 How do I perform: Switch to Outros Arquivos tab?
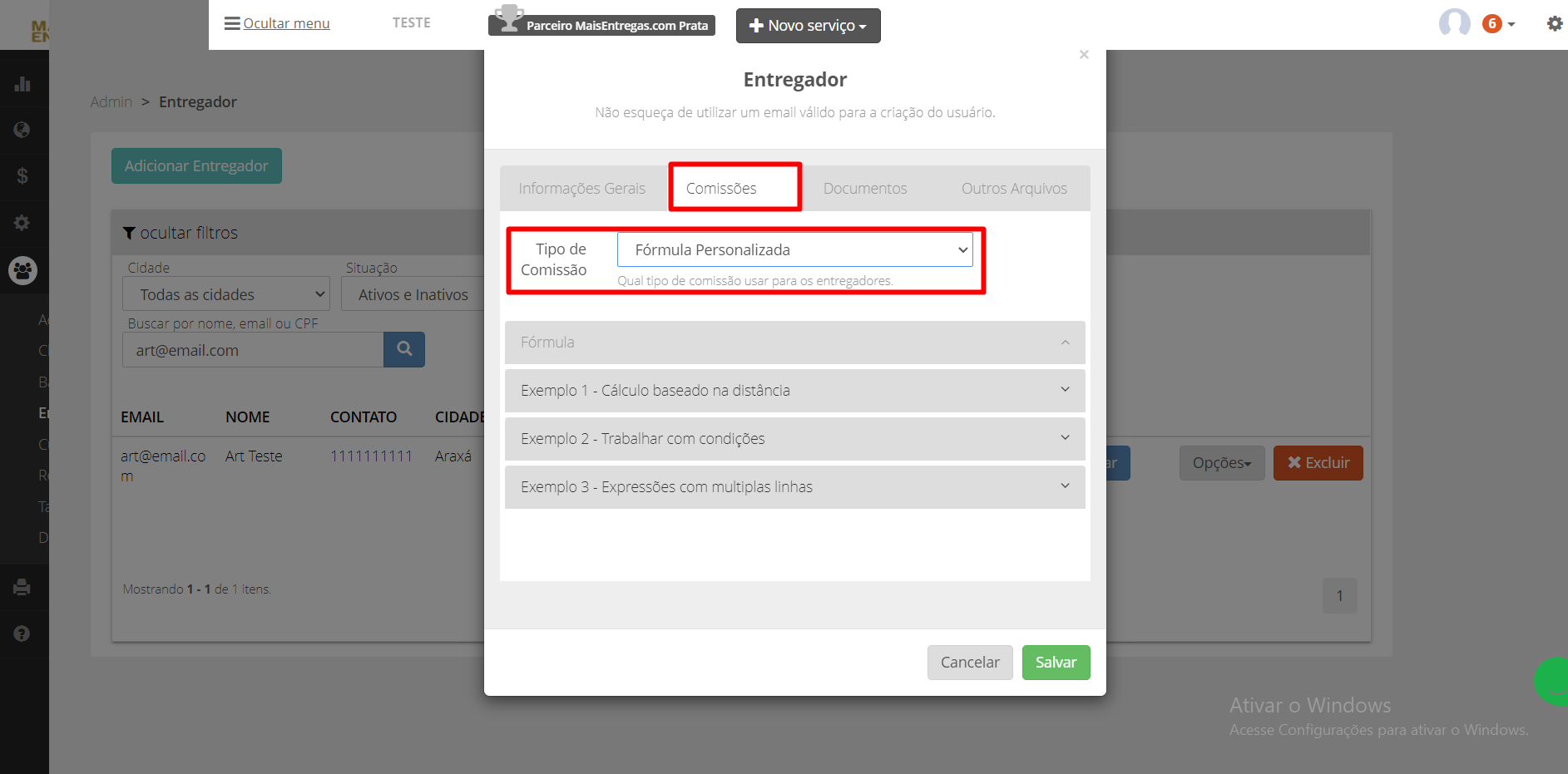(x=1014, y=189)
